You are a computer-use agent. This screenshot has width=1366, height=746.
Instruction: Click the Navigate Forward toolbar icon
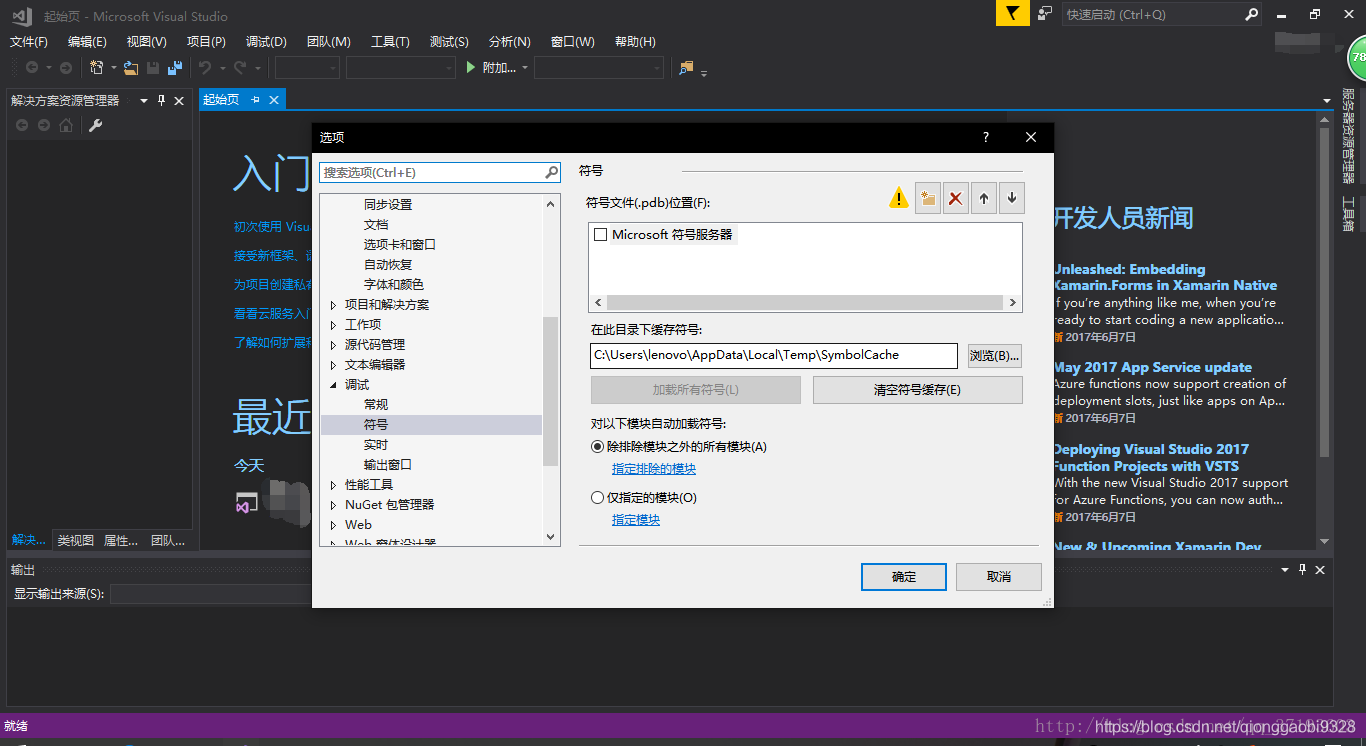pyautogui.click(x=66, y=68)
